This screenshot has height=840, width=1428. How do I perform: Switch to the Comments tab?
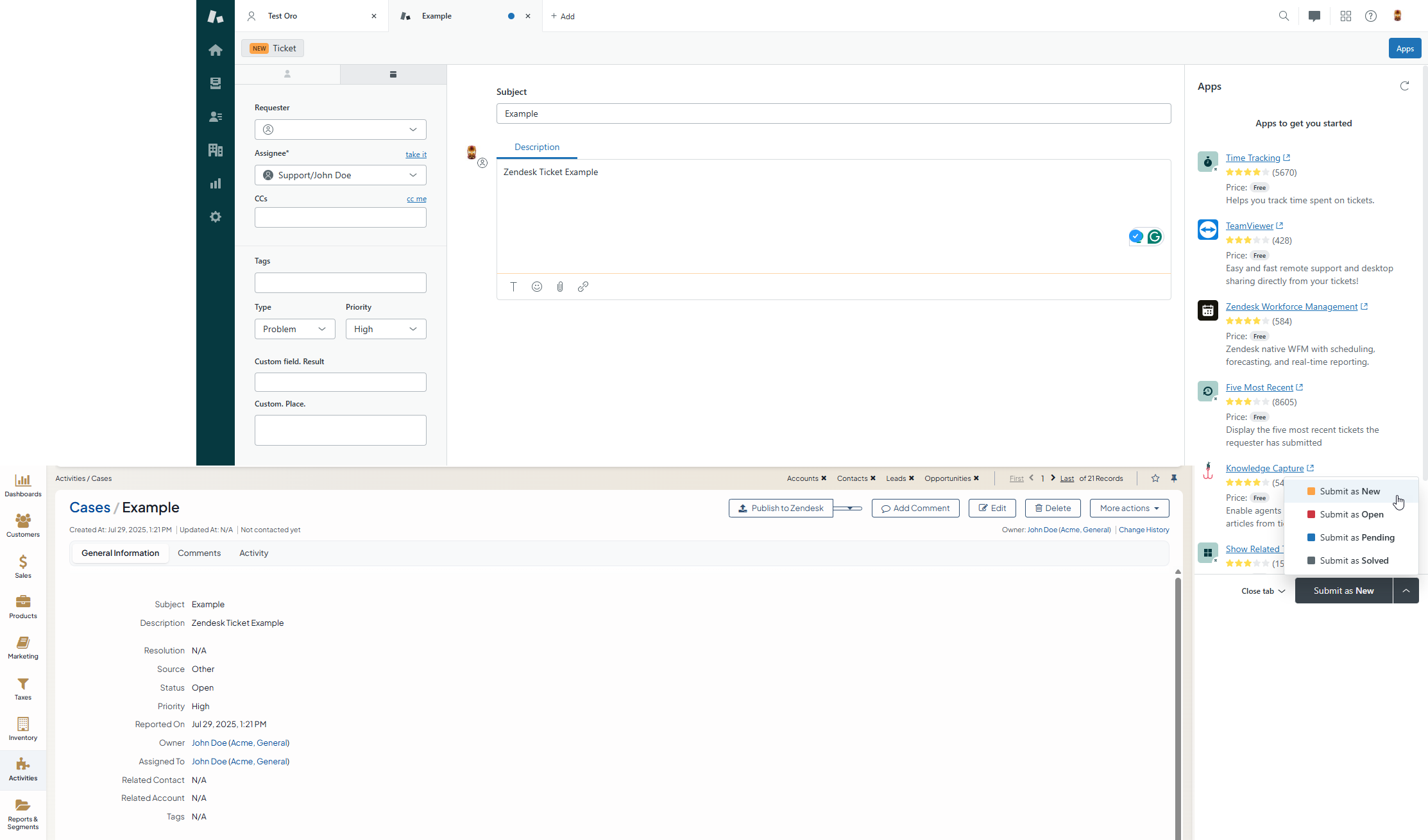click(199, 553)
